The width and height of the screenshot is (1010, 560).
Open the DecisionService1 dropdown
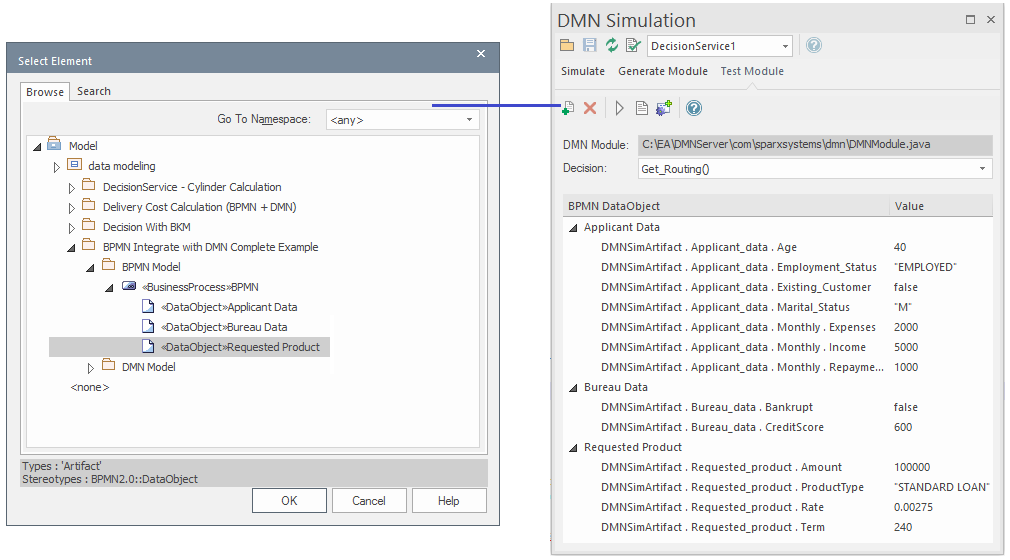click(x=785, y=46)
